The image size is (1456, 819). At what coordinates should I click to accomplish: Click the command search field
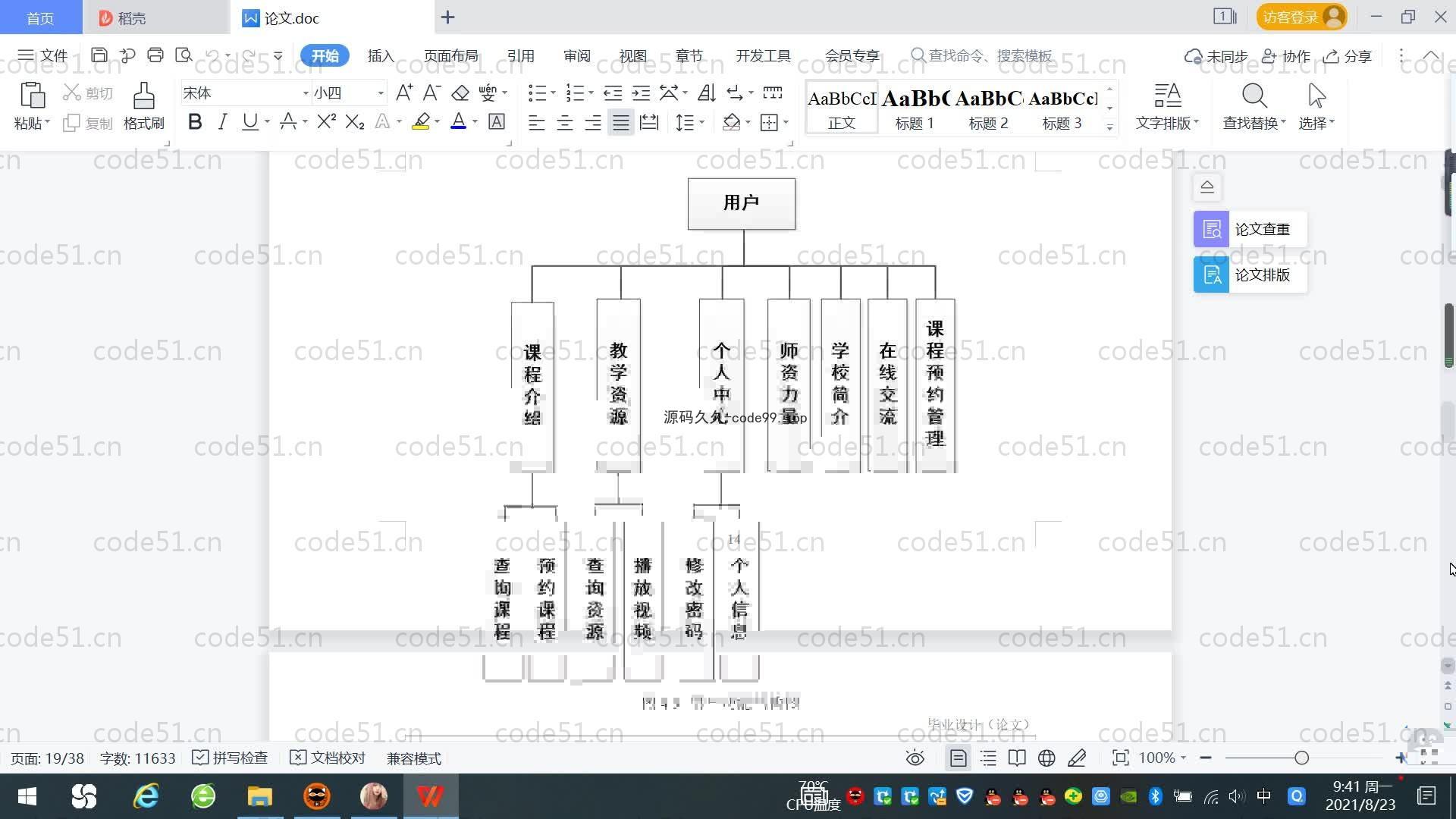(x=982, y=56)
